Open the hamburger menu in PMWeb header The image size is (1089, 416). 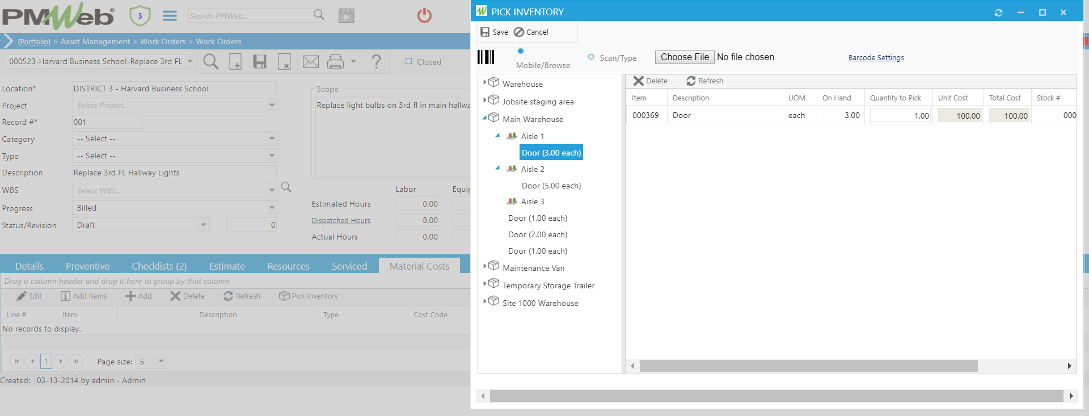[169, 15]
